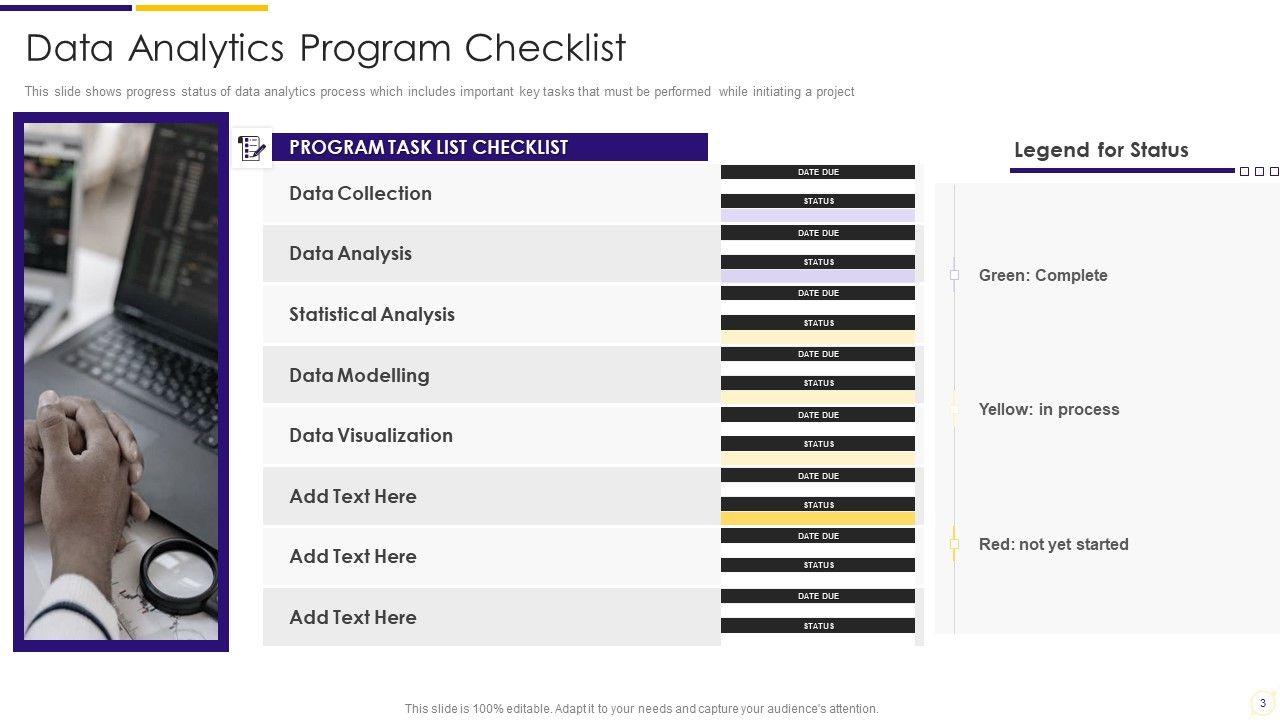Click the STATUS bar for Data Analysis
The height and width of the screenshot is (720, 1280).
pos(818,262)
